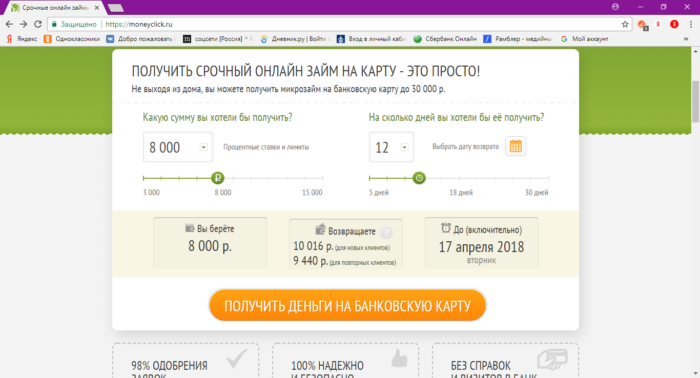Click the green lock Защищено security indicator

(74, 25)
